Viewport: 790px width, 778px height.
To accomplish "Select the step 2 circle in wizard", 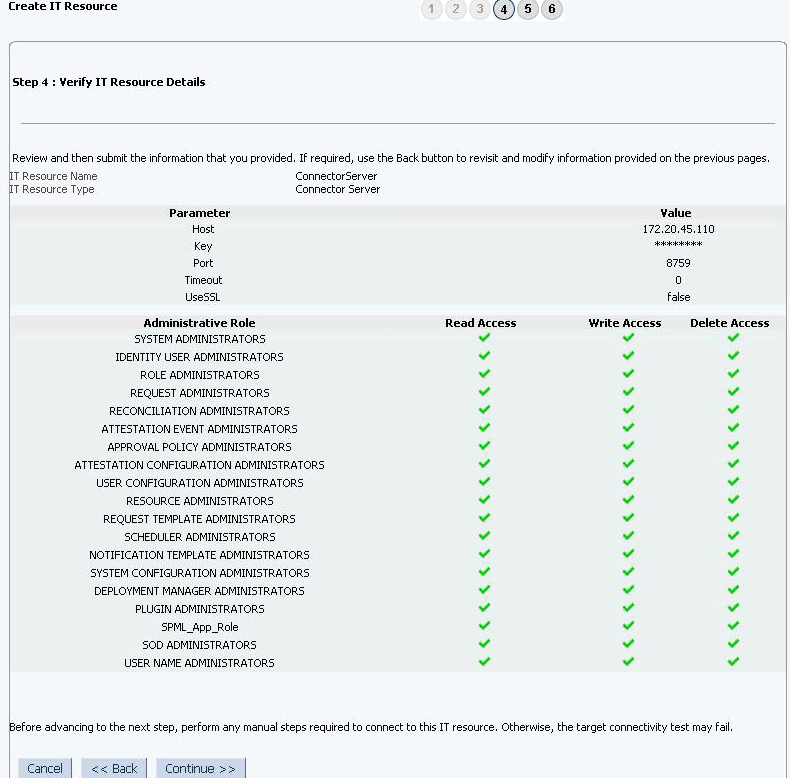I will point(455,9).
